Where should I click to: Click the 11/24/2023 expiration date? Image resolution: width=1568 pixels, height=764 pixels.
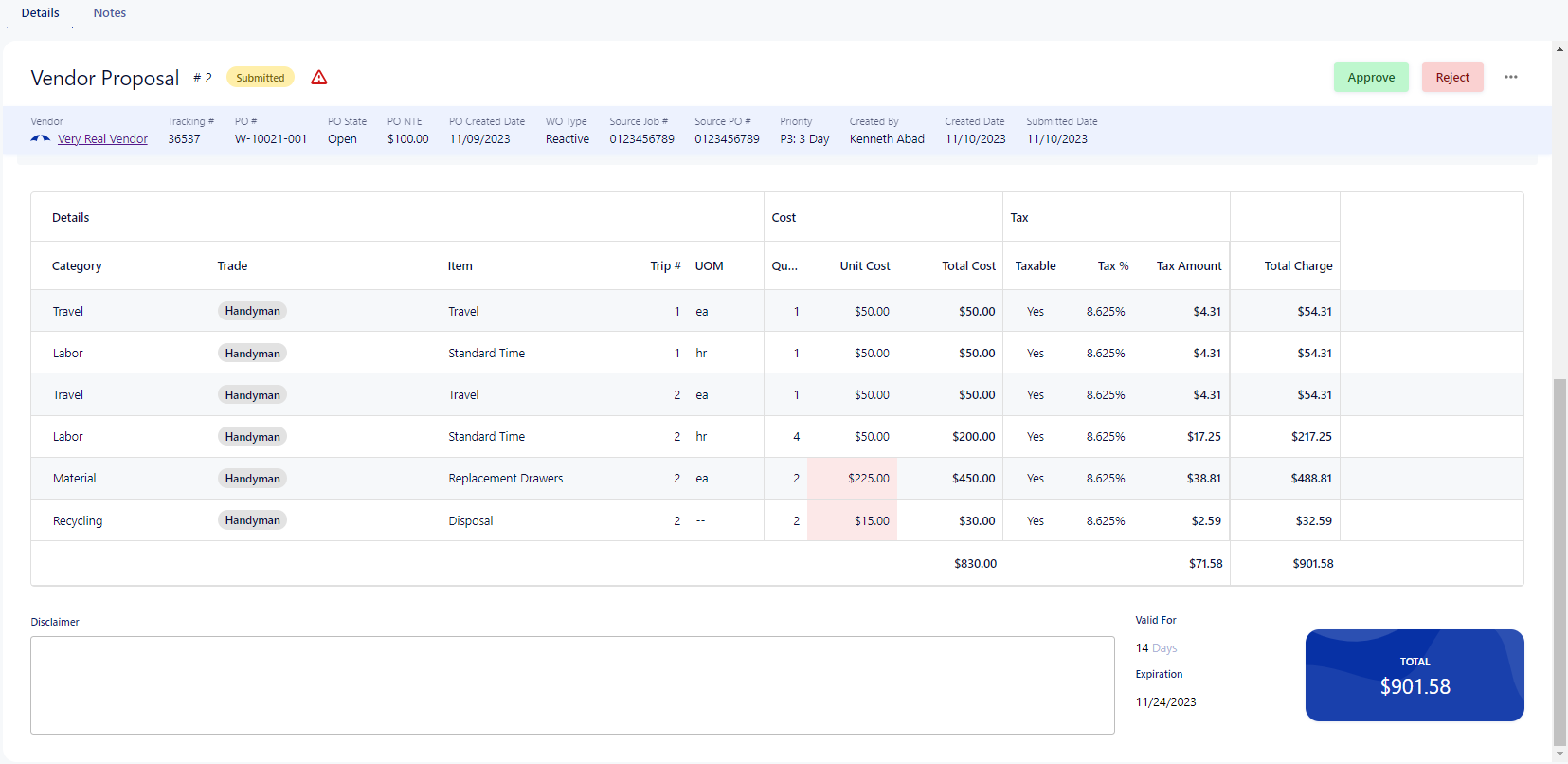pyautogui.click(x=1165, y=702)
